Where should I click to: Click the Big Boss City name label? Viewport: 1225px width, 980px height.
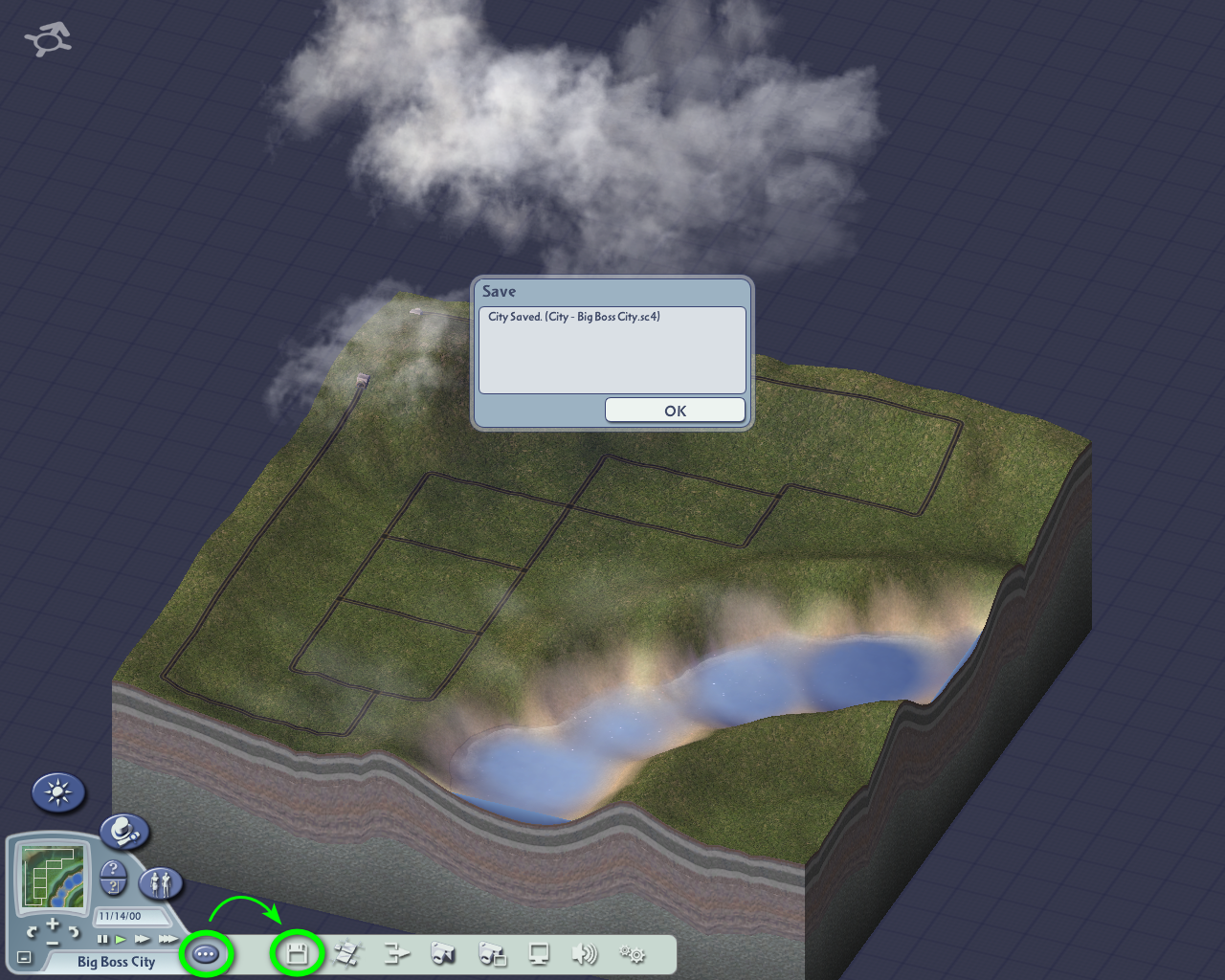pos(116,962)
